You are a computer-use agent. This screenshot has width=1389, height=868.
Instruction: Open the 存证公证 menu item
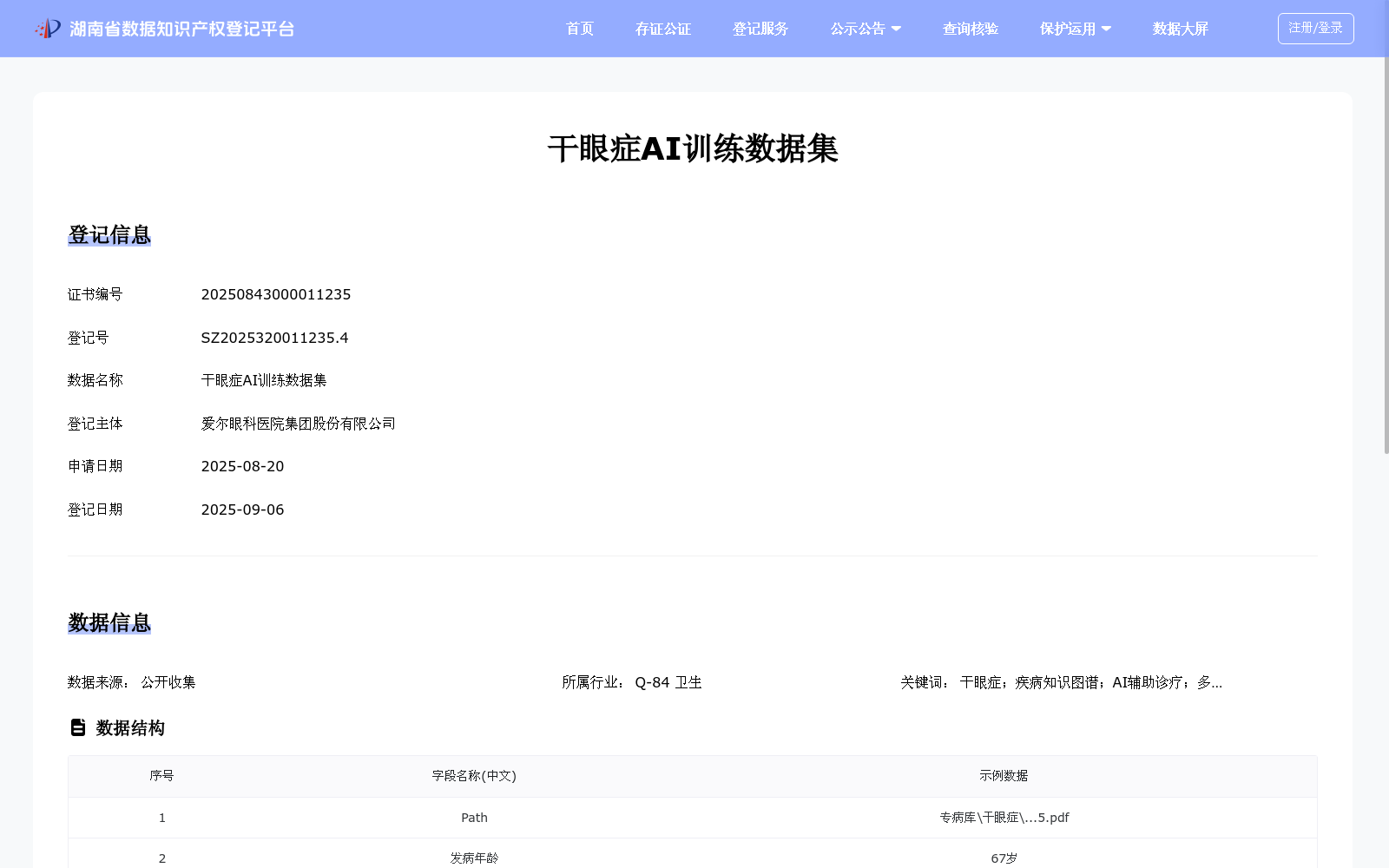coord(663,29)
